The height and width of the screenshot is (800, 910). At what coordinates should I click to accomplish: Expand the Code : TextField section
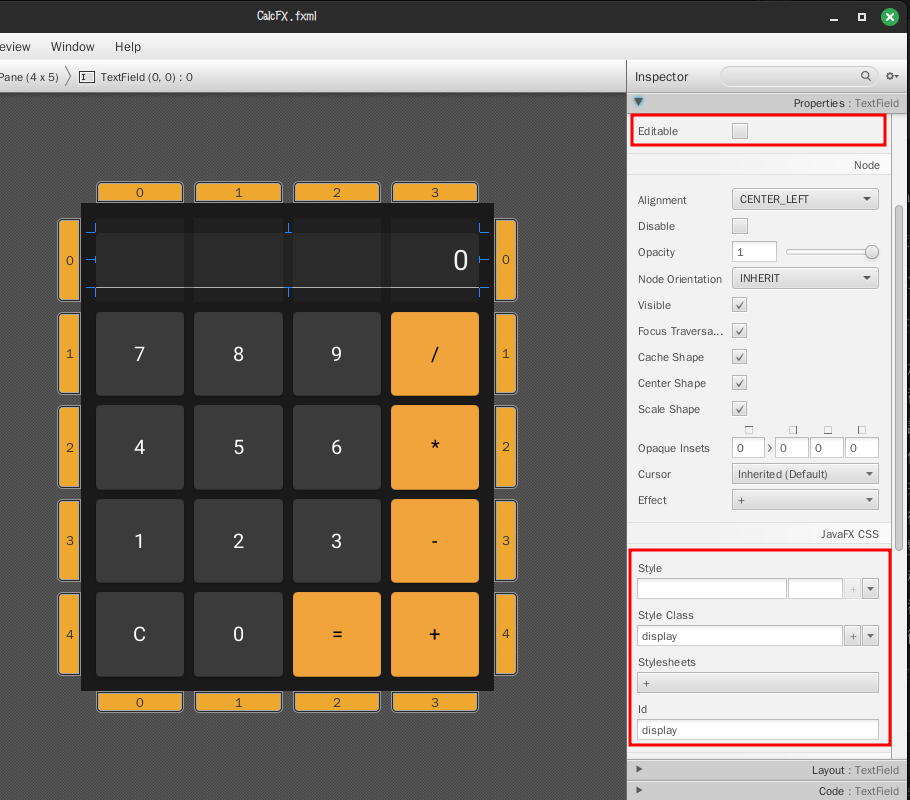point(639,790)
